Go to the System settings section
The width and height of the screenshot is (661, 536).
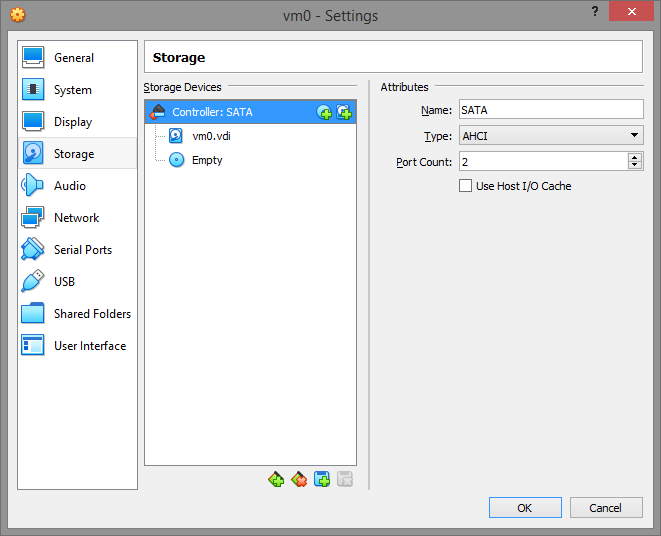(x=73, y=90)
